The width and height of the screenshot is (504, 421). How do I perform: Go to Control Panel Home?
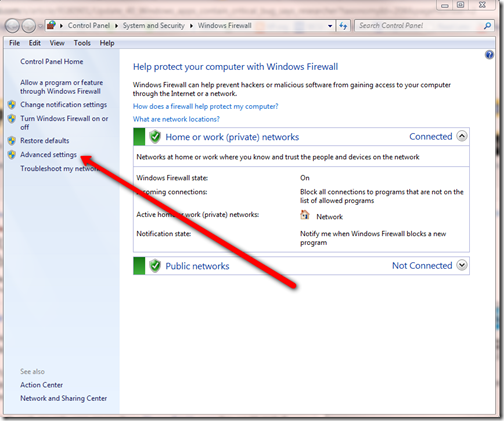point(52,61)
